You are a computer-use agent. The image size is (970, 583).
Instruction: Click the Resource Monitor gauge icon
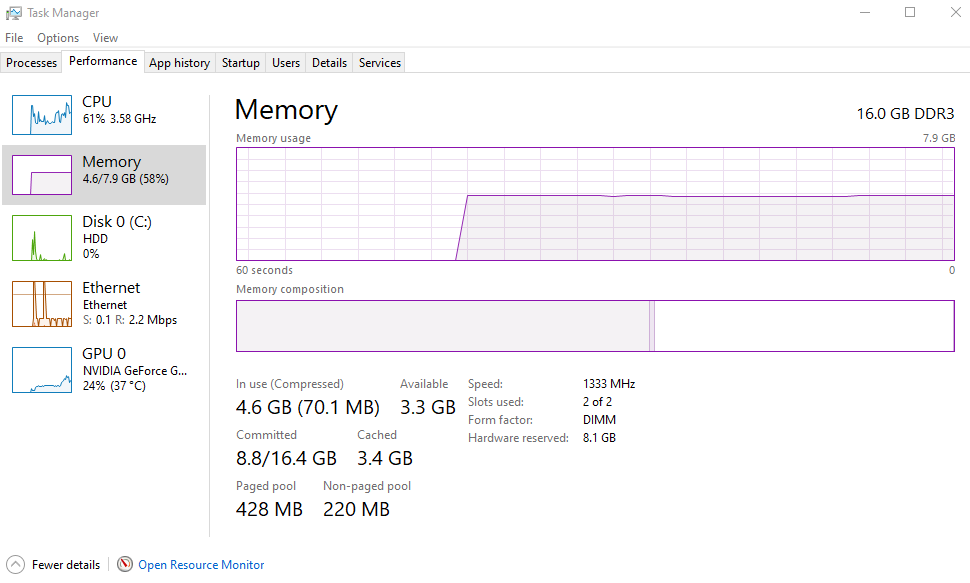click(125, 564)
